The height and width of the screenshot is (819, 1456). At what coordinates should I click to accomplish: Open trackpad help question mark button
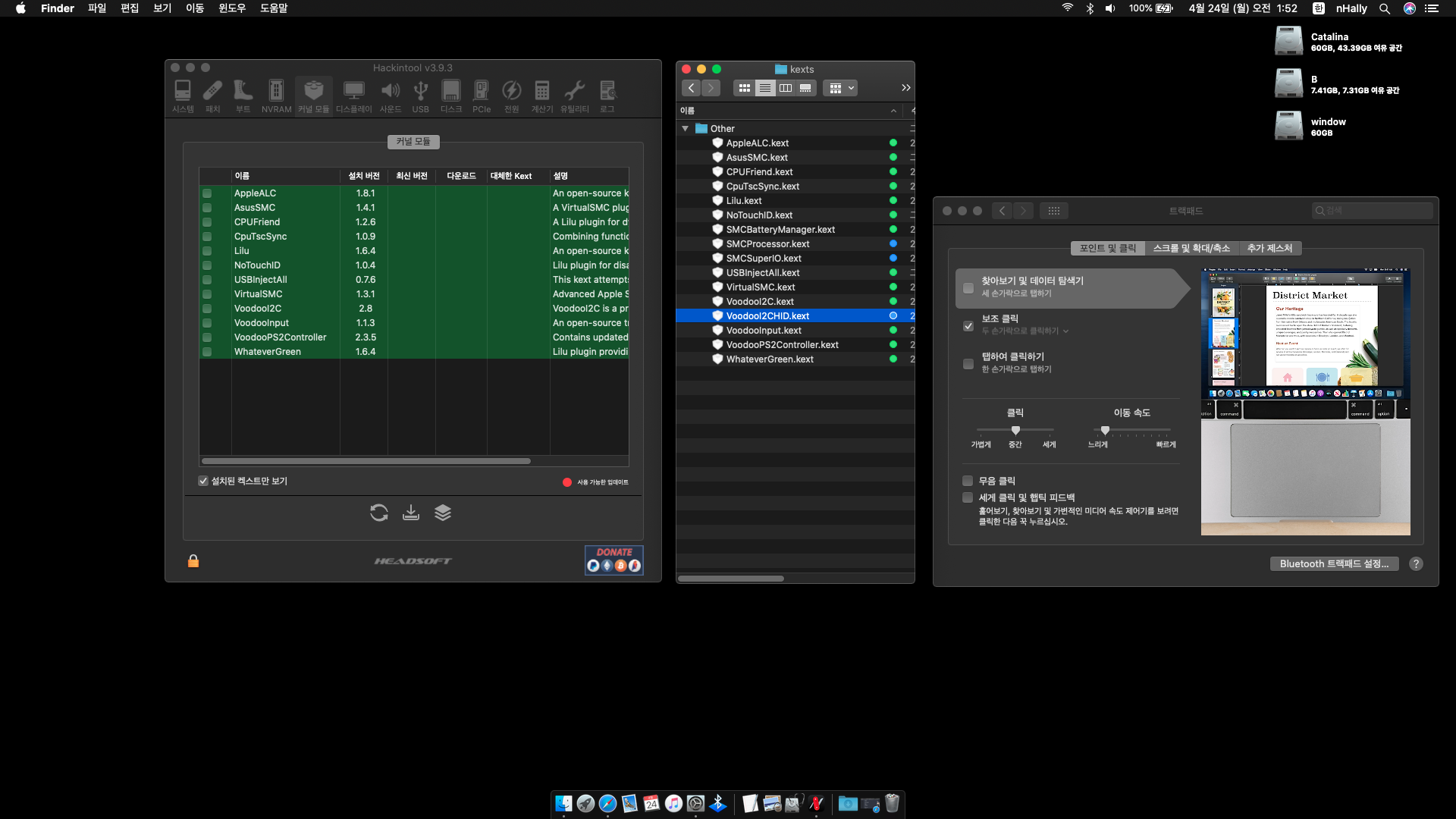coord(1416,563)
